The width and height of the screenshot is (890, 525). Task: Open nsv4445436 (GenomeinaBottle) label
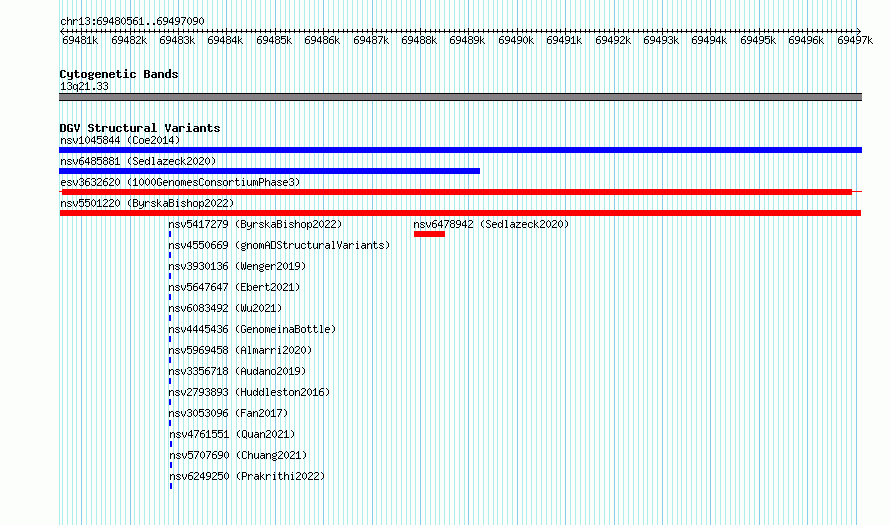[252, 329]
